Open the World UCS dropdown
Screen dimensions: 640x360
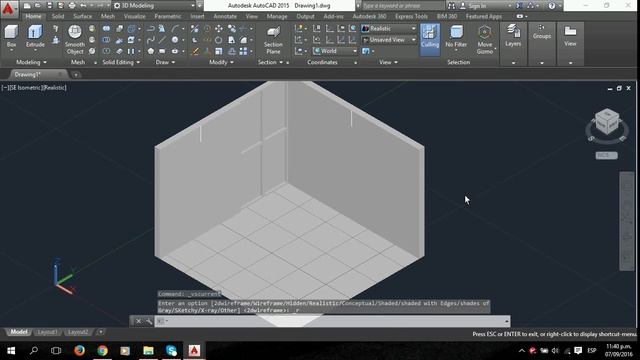point(335,51)
